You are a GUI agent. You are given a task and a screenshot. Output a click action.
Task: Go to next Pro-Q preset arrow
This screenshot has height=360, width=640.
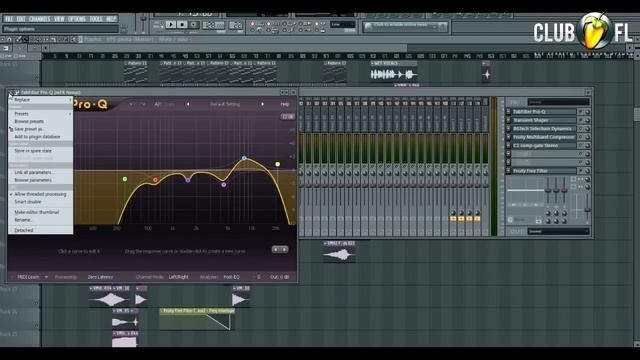coord(262,104)
